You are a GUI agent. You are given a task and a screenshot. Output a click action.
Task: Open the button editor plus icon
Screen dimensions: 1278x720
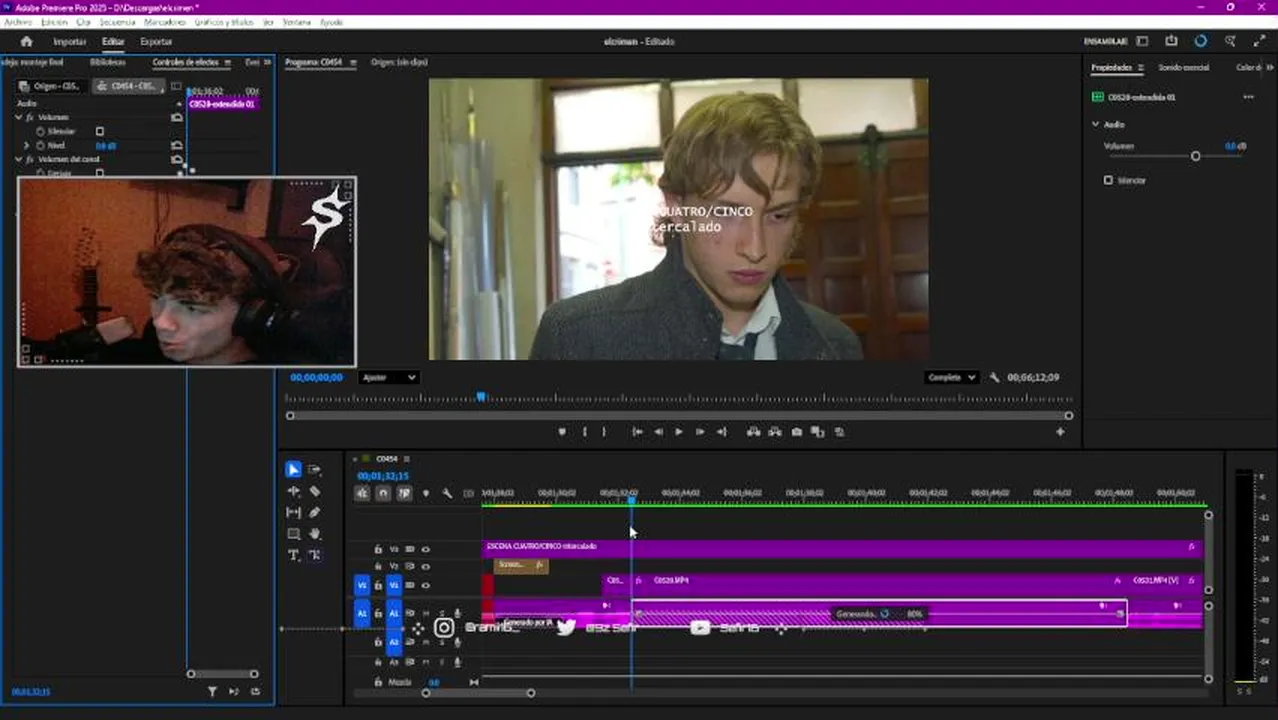[x=1060, y=432]
